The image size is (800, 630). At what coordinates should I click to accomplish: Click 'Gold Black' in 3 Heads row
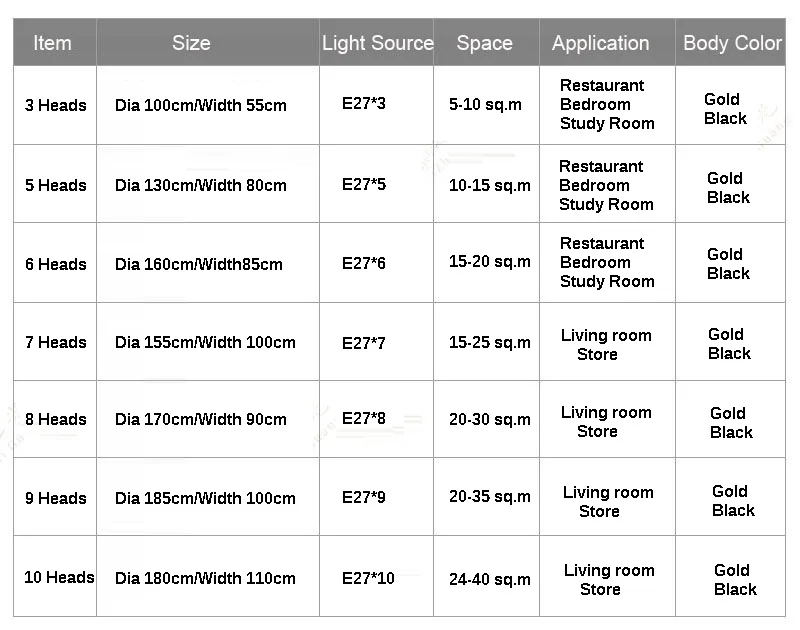(x=731, y=105)
